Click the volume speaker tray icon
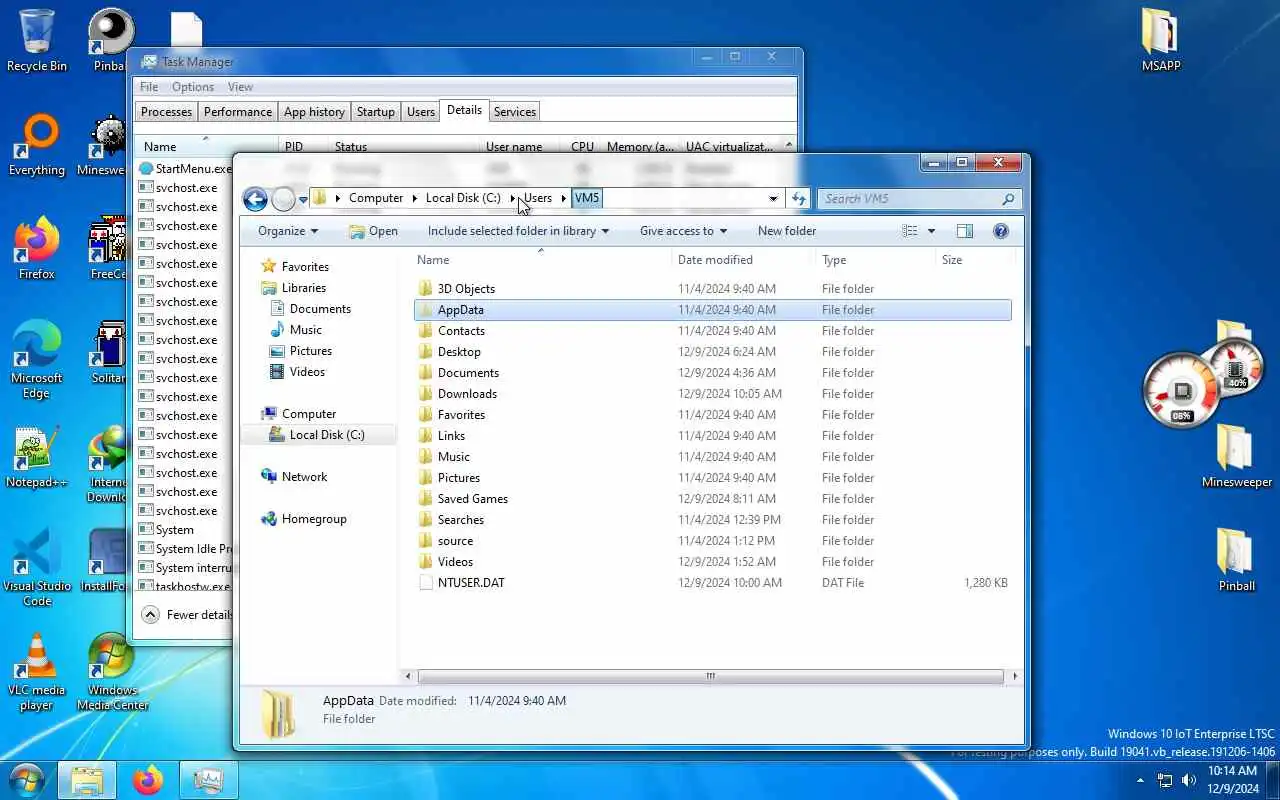The height and width of the screenshot is (800, 1280). pos(1189,780)
